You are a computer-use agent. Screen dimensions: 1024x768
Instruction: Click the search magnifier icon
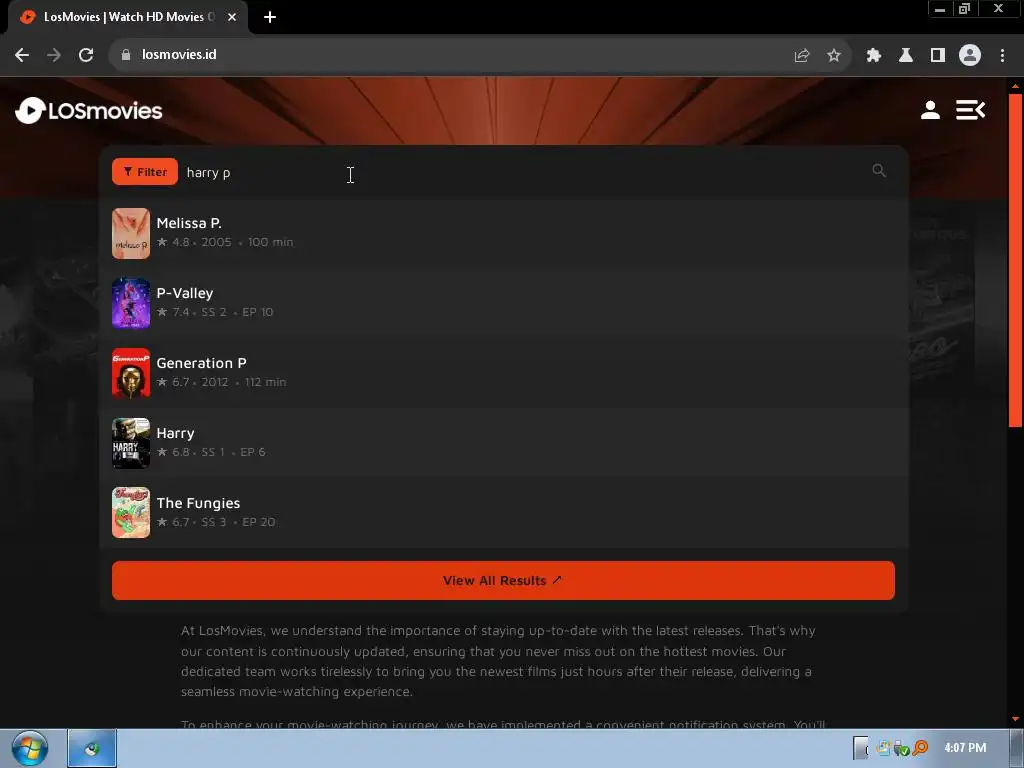tap(879, 170)
